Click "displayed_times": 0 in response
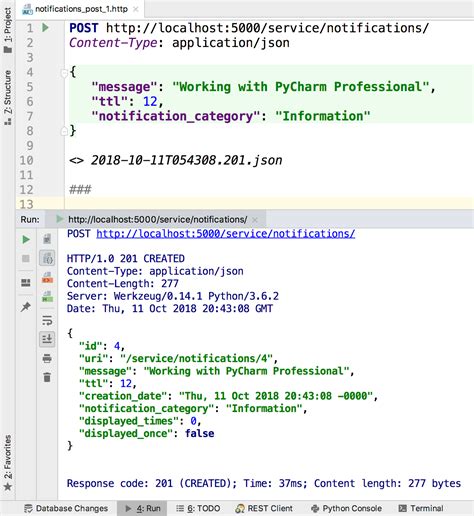The height and width of the screenshot is (516, 474). [140, 421]
